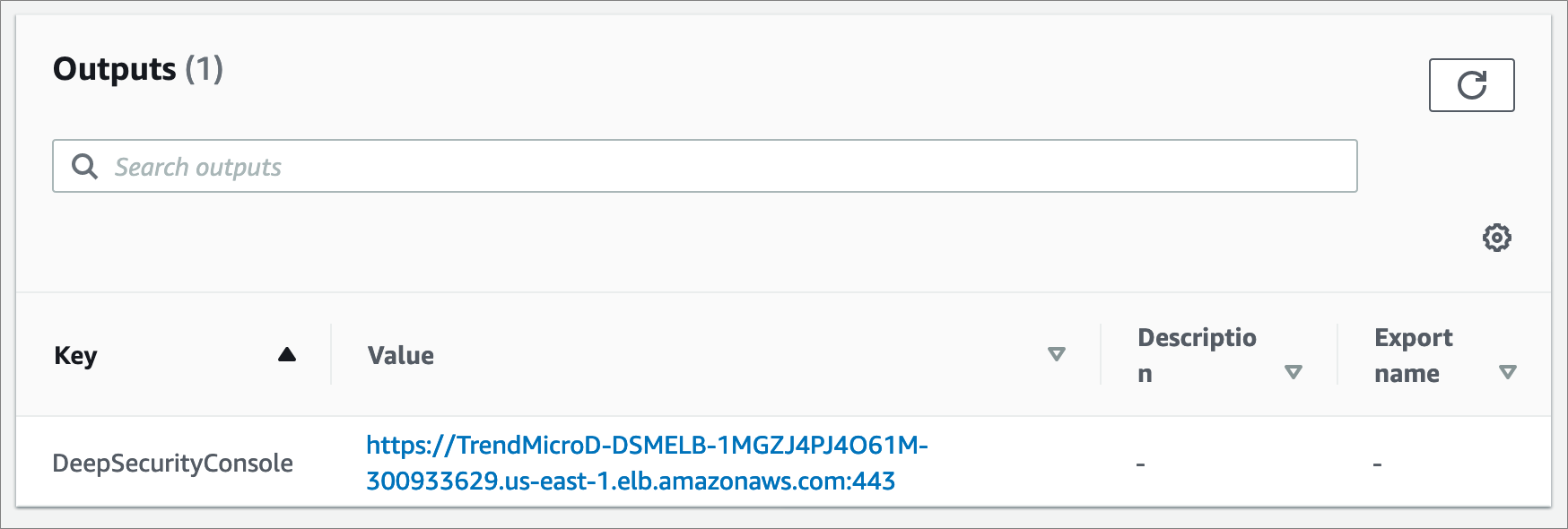The height and width of the screenshot is (529, 1568).
Task: Select the empty Description cell dash
Action: (x=1140, y=464)
